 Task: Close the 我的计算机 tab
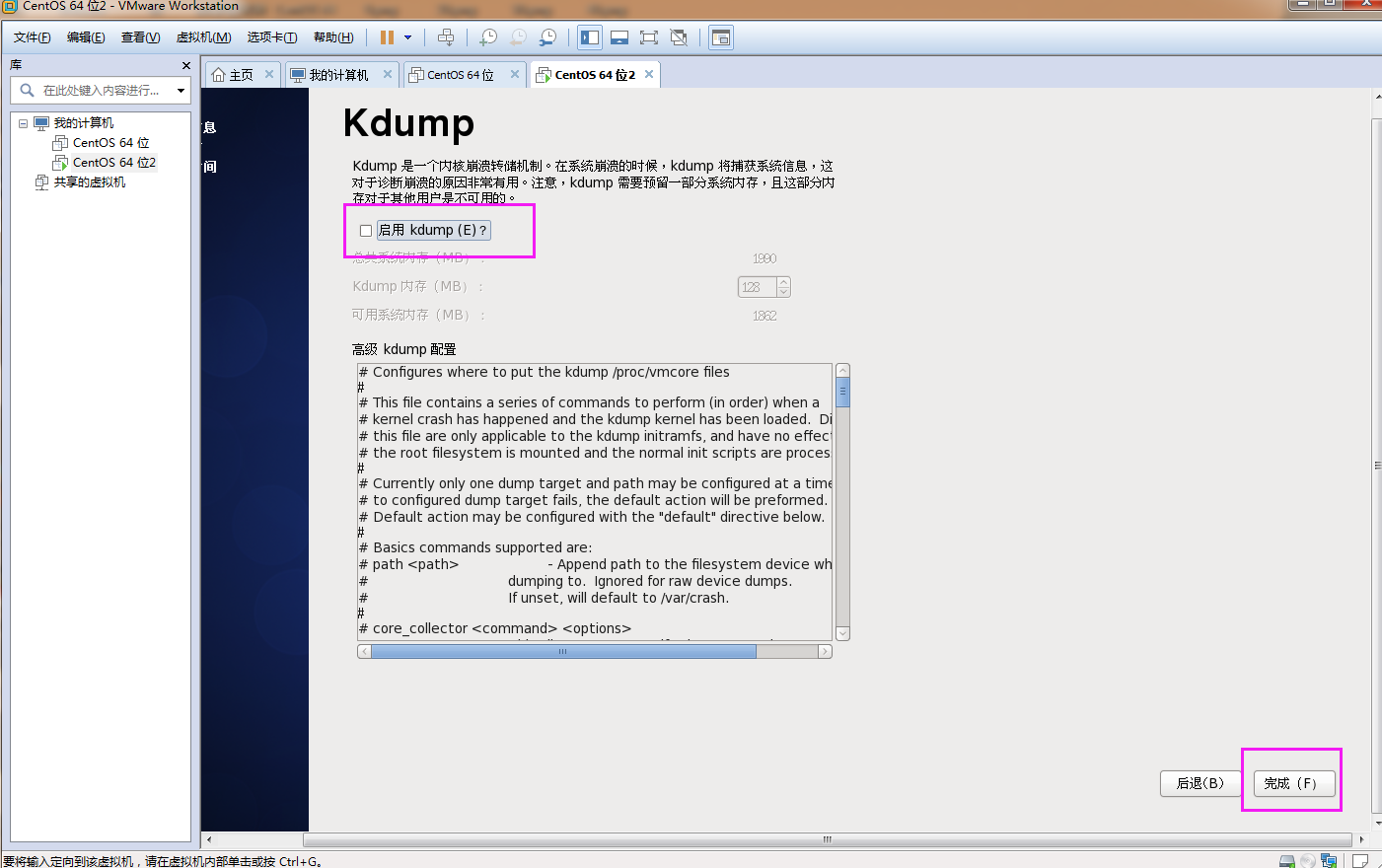coord(388,74)
